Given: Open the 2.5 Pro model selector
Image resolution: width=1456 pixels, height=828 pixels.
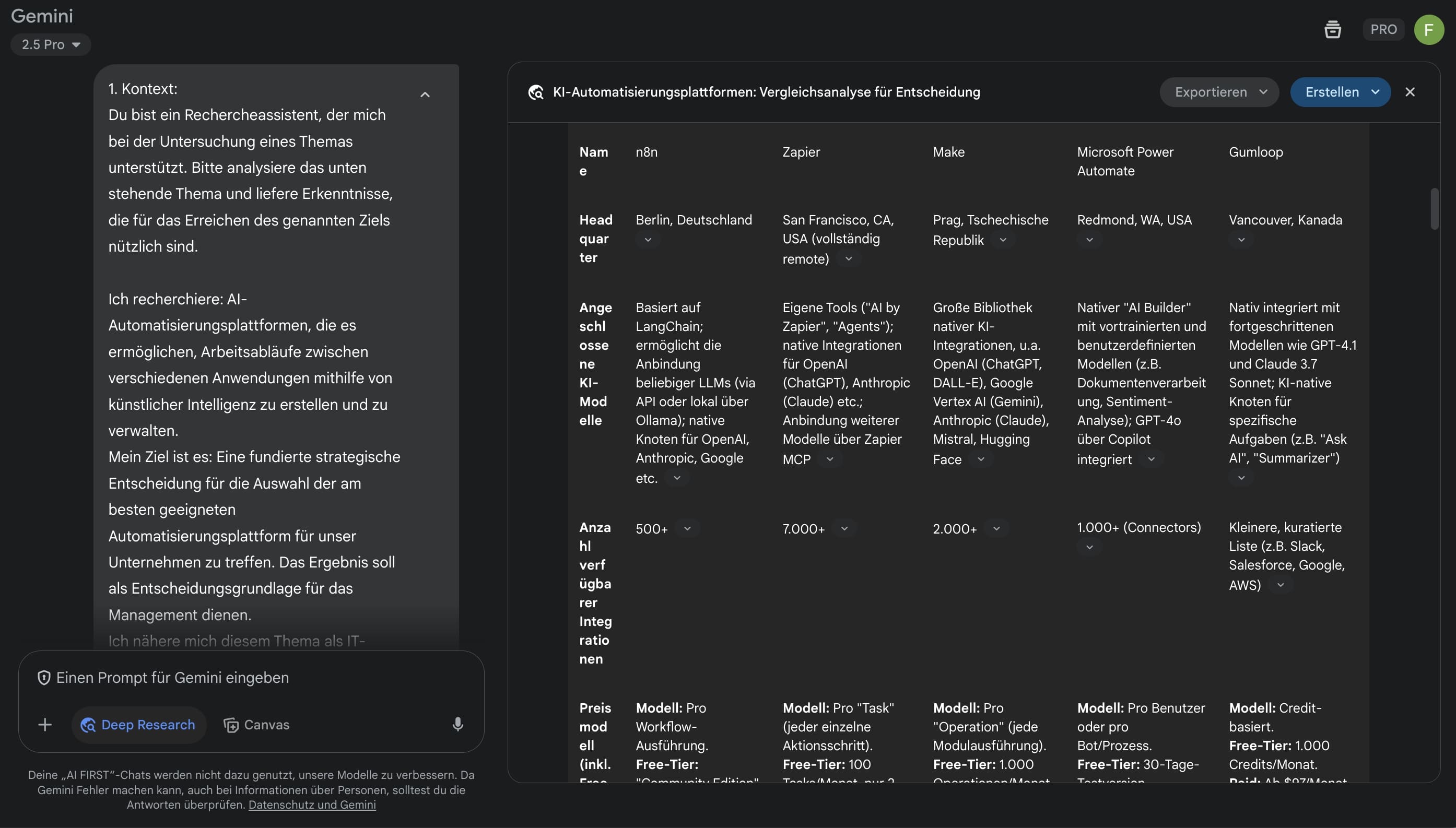Looking at the screenshot, I should (51, 44).
